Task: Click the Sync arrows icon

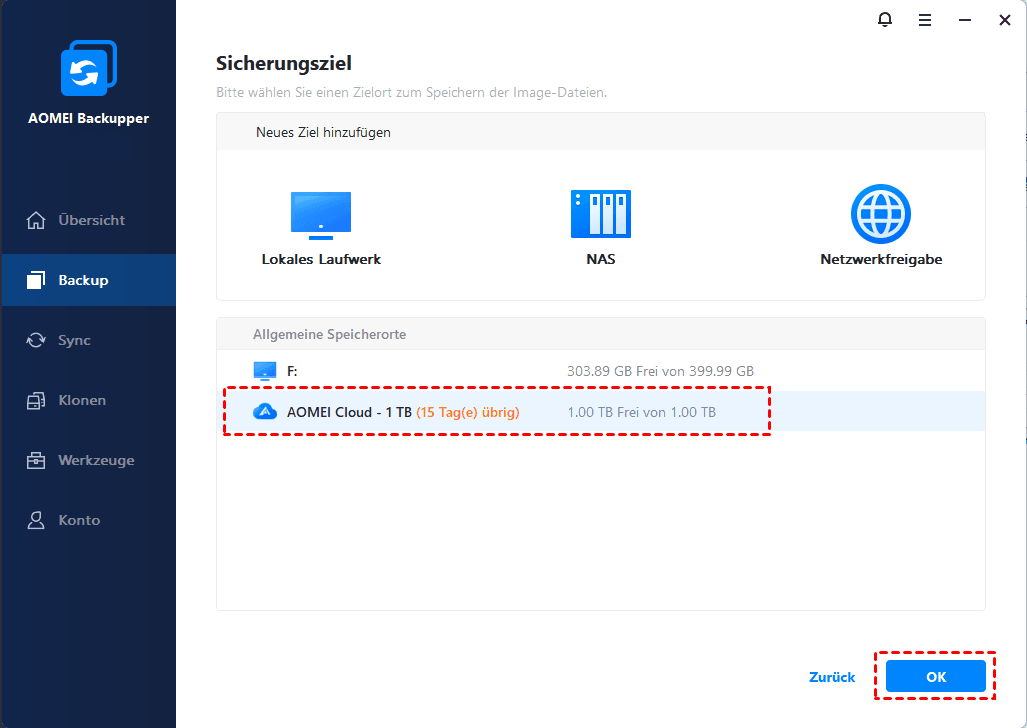Action: click(x=36, y=340)
